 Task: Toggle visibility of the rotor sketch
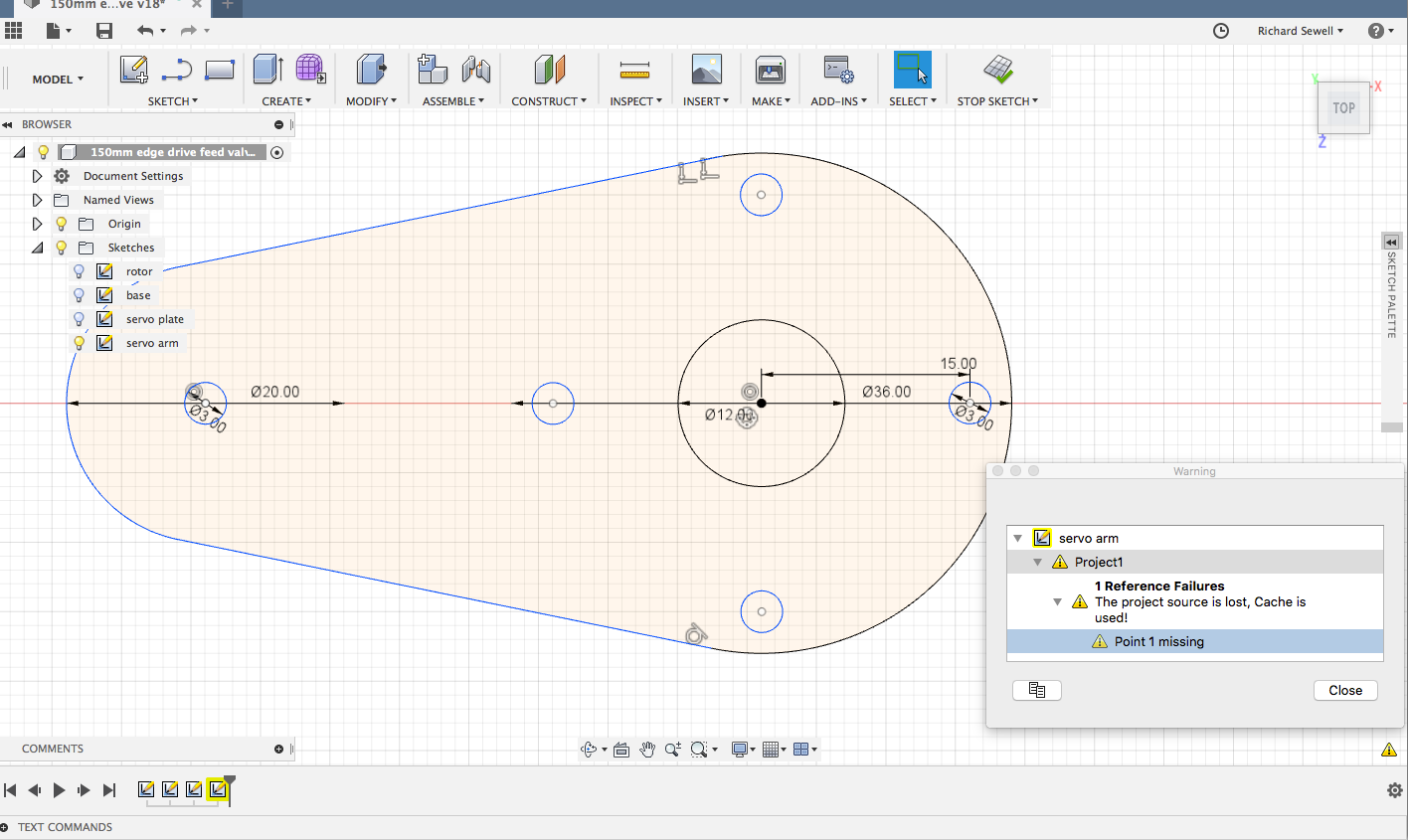79,271
